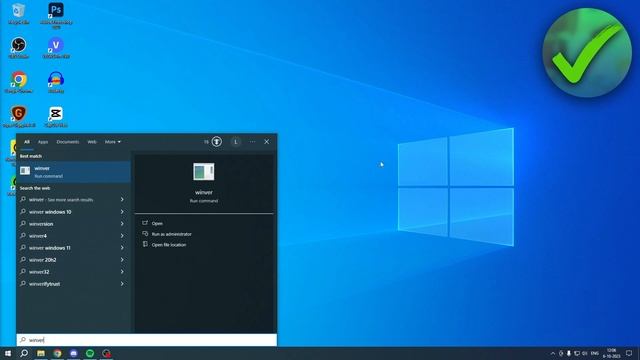Click the Windows Start button

click(8, 353)
